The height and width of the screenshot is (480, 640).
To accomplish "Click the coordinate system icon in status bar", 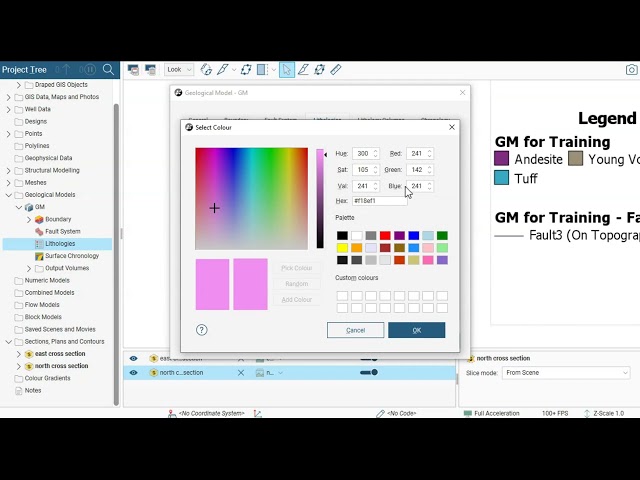I will (x=172, y=413).
